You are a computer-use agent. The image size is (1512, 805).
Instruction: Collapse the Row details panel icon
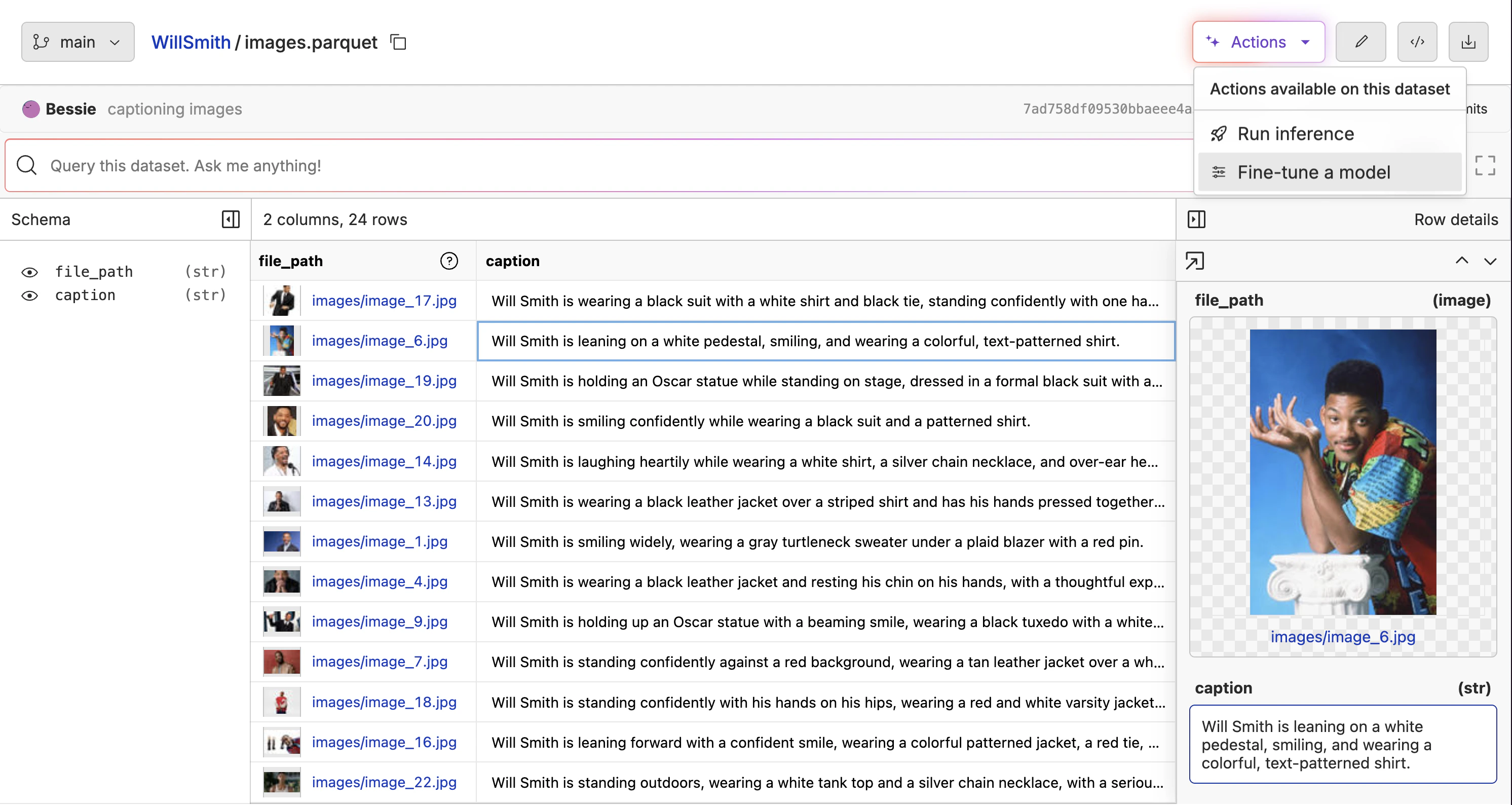(x=1196, y=219)
